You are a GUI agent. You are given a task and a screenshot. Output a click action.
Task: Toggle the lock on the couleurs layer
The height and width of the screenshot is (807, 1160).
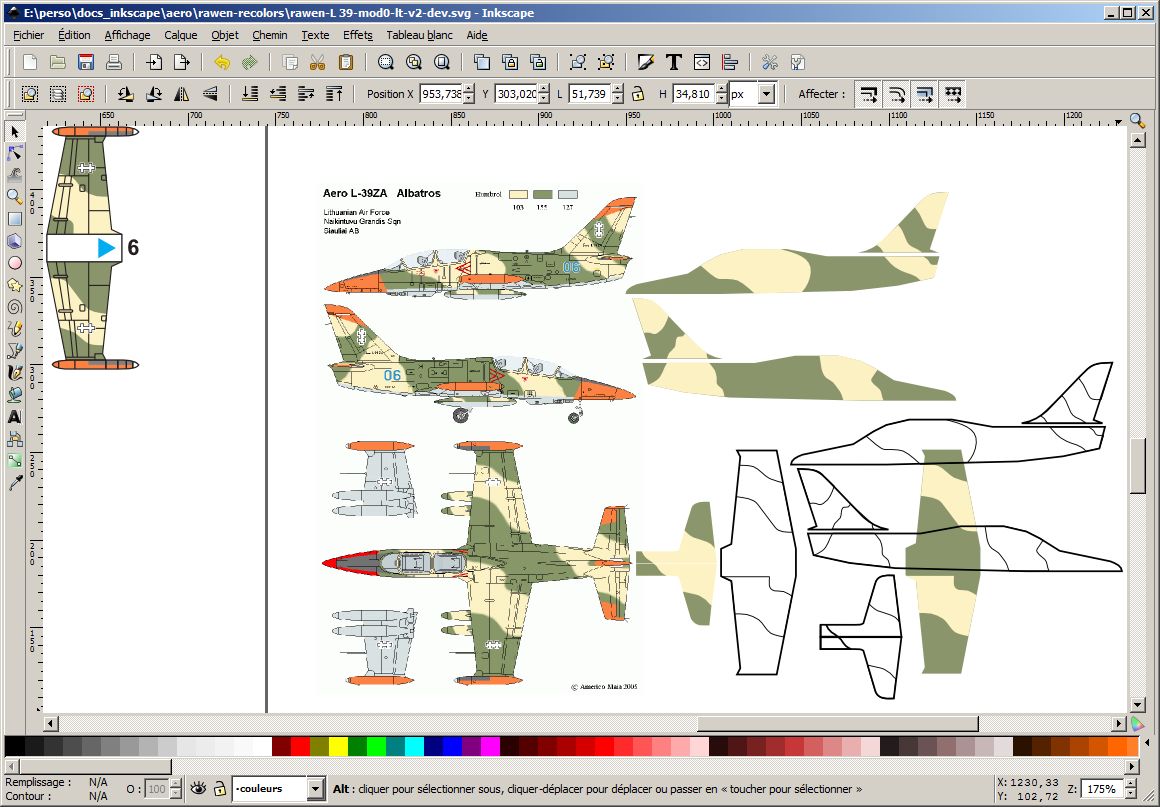pyautogui.click(x=220, y=789)
